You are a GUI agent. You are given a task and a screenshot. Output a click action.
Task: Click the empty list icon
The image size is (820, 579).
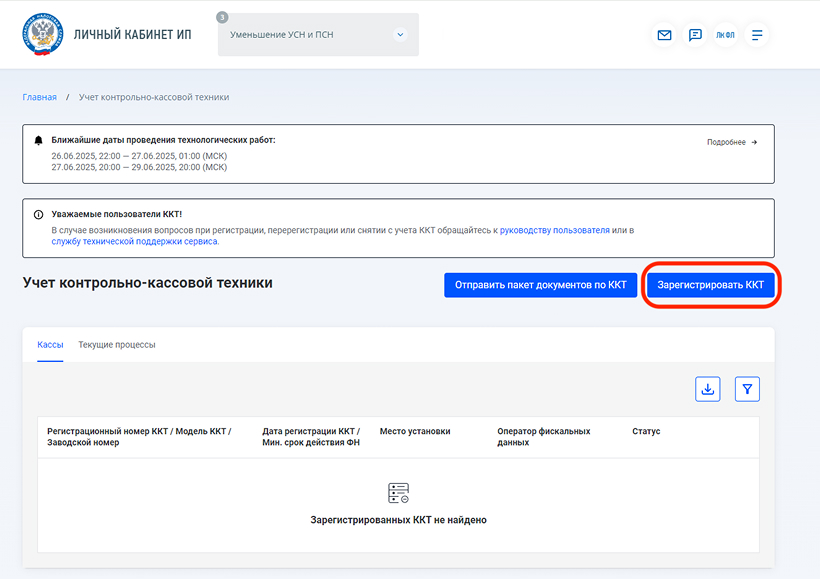click(x=398, y=493)
